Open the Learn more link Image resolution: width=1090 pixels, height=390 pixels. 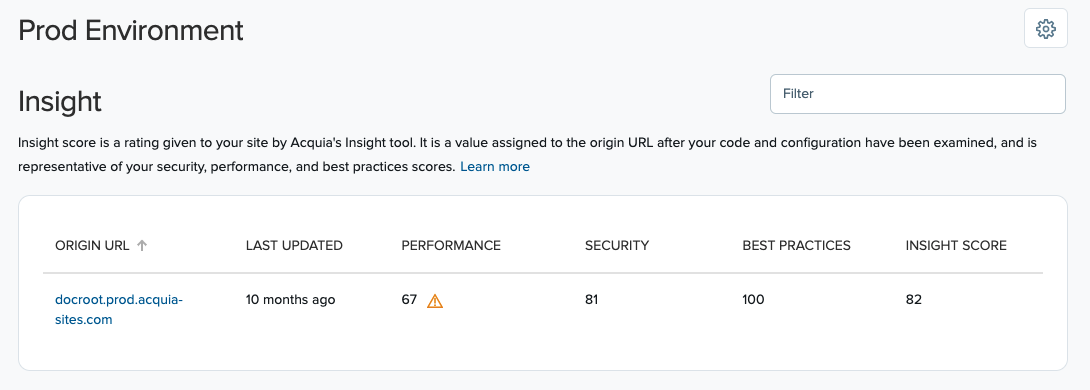(495, 167)
